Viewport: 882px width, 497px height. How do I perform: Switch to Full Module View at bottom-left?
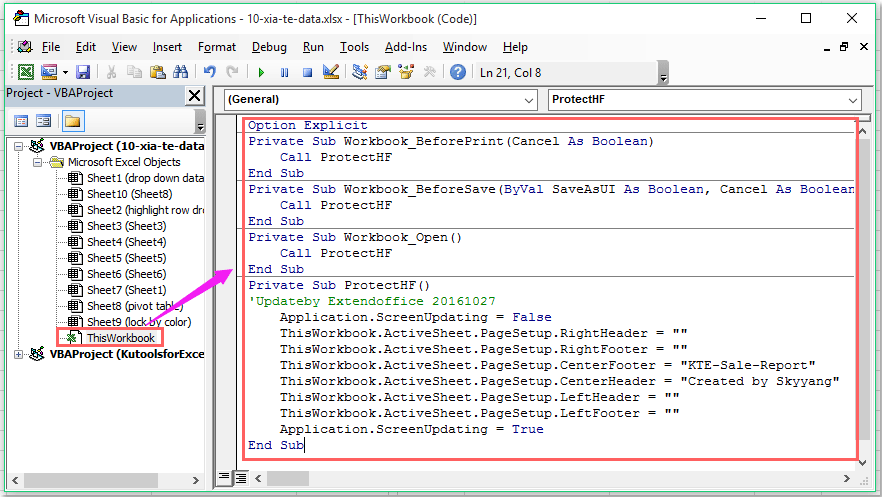pos(243,477)
